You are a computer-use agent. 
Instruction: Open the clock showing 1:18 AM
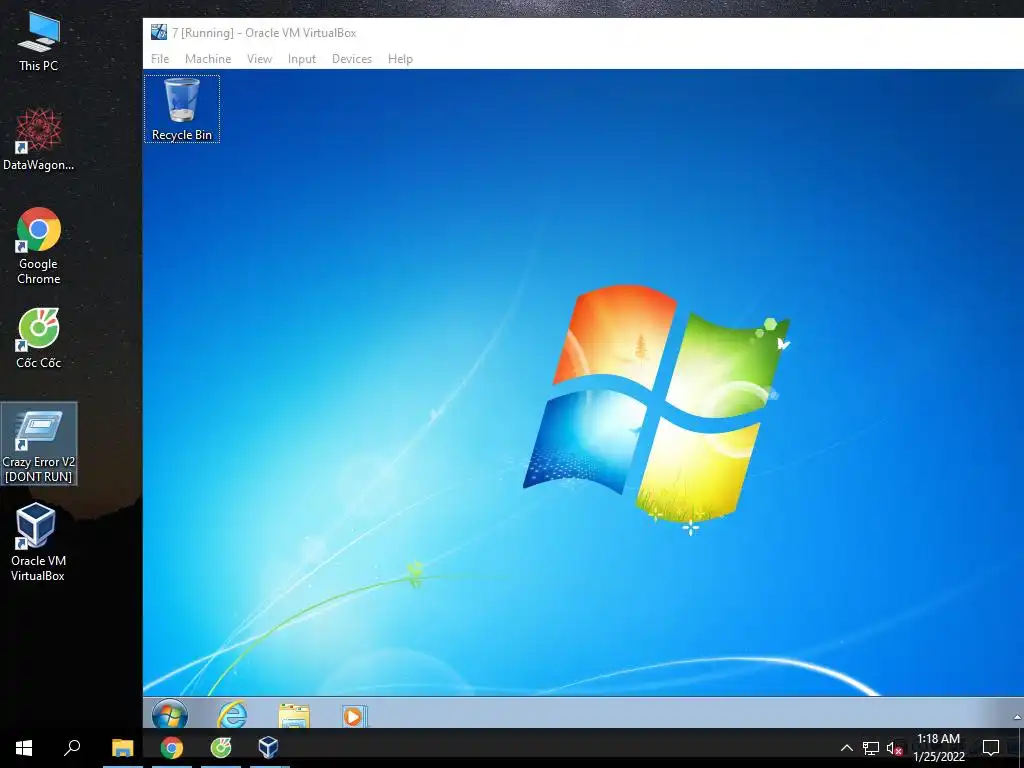939,748
